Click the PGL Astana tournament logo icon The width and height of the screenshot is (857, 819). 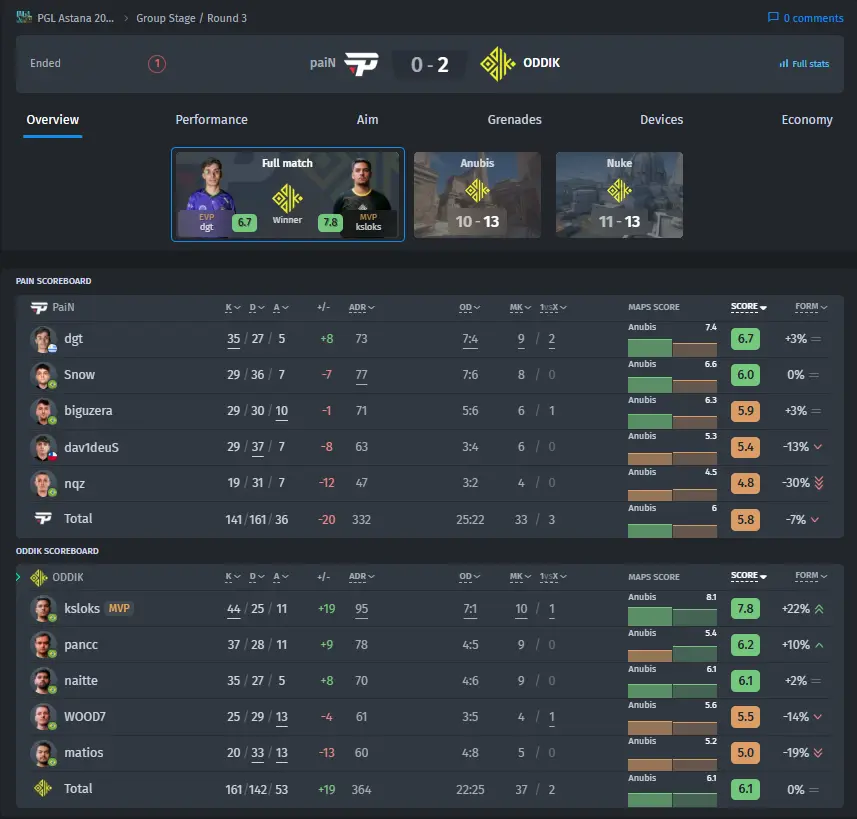tap(24, 17)
